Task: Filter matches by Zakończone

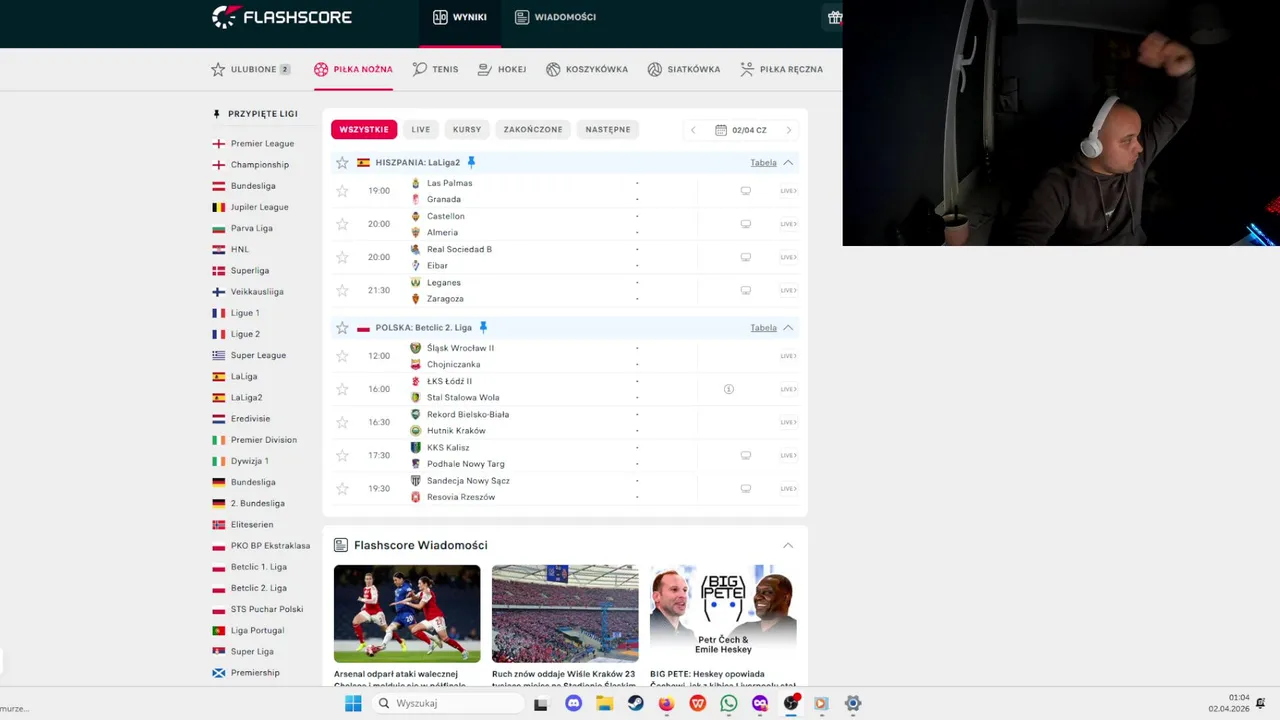Action: [x=533, y=129]
